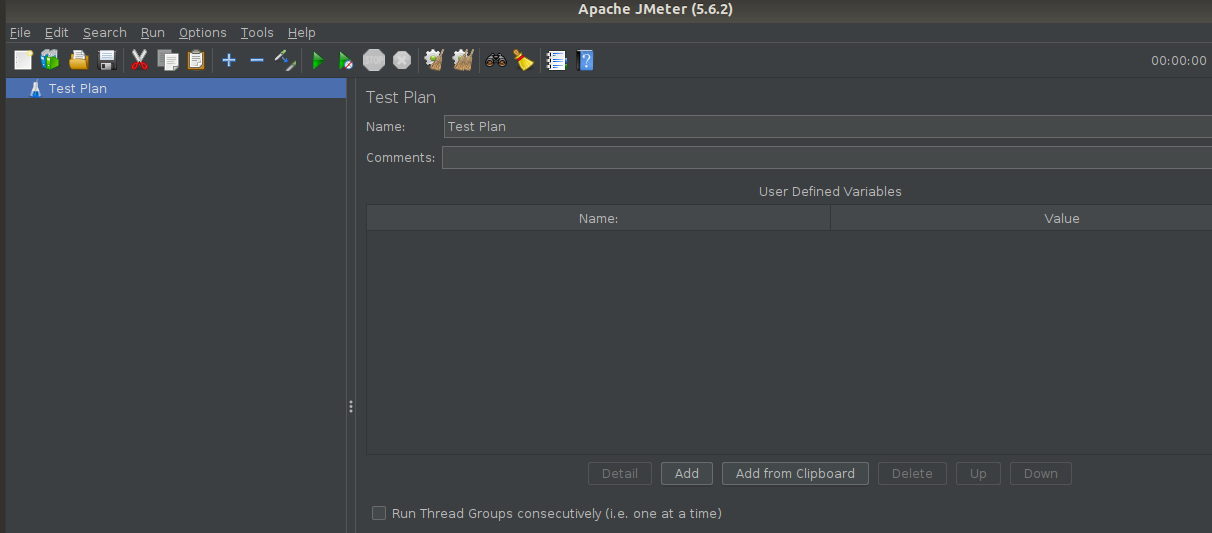
Task: Click the Detail button
Action: click(620, 473)
